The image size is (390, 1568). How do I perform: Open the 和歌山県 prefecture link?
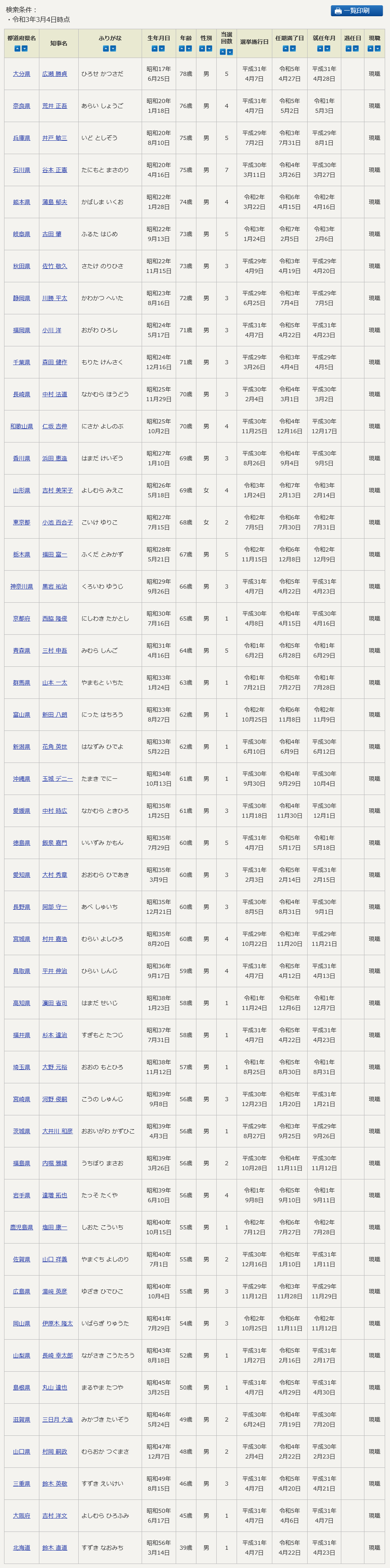[22, 427]
